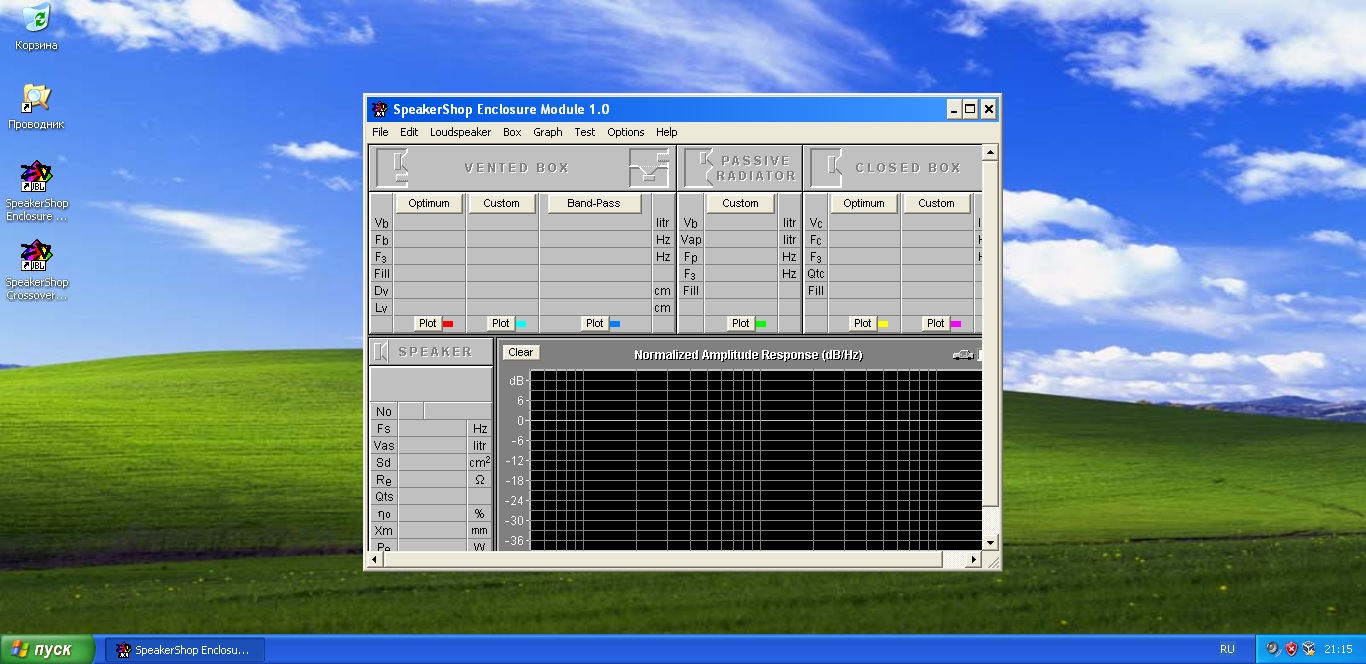Image resolution: width=1366 pixels, height=664 pixels.
Task: Click Custom button under Vented Box
Action: click(501, 203)
